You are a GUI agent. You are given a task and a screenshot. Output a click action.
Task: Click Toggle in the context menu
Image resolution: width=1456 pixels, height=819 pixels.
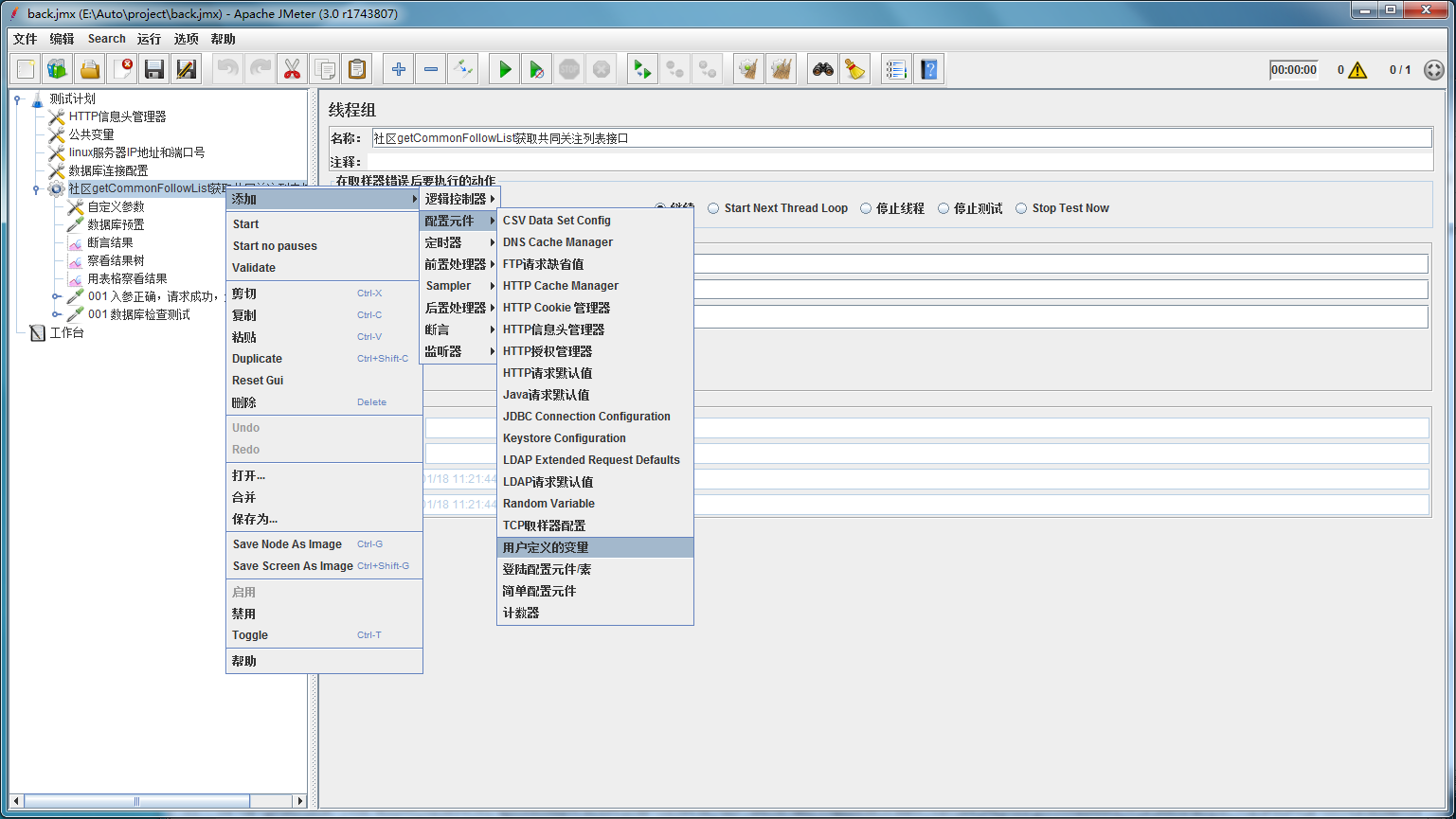[324, 635]
